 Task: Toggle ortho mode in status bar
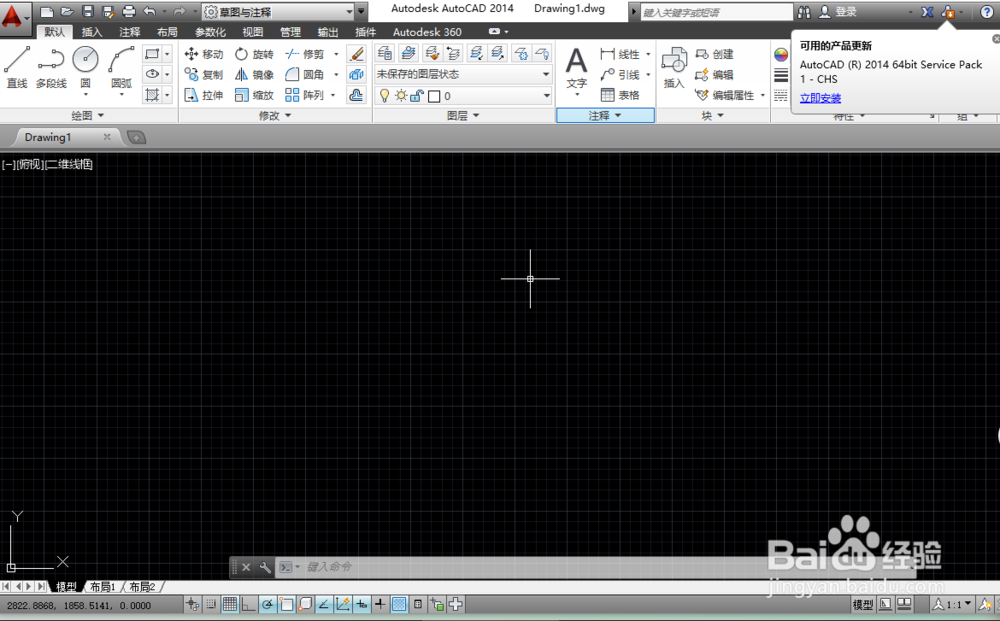pos(248,604)
